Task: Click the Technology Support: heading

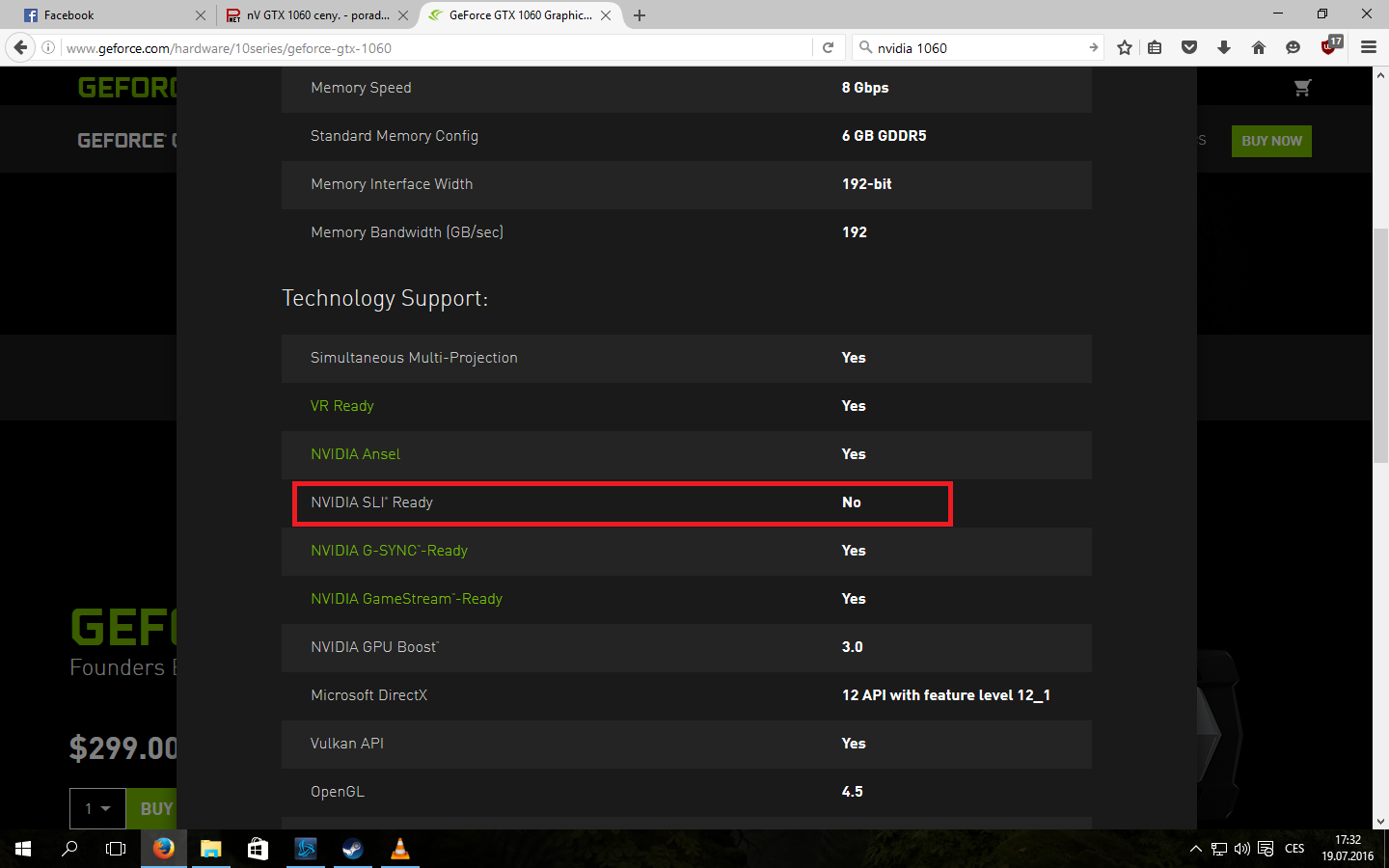Action: click(x=385, y=299)
